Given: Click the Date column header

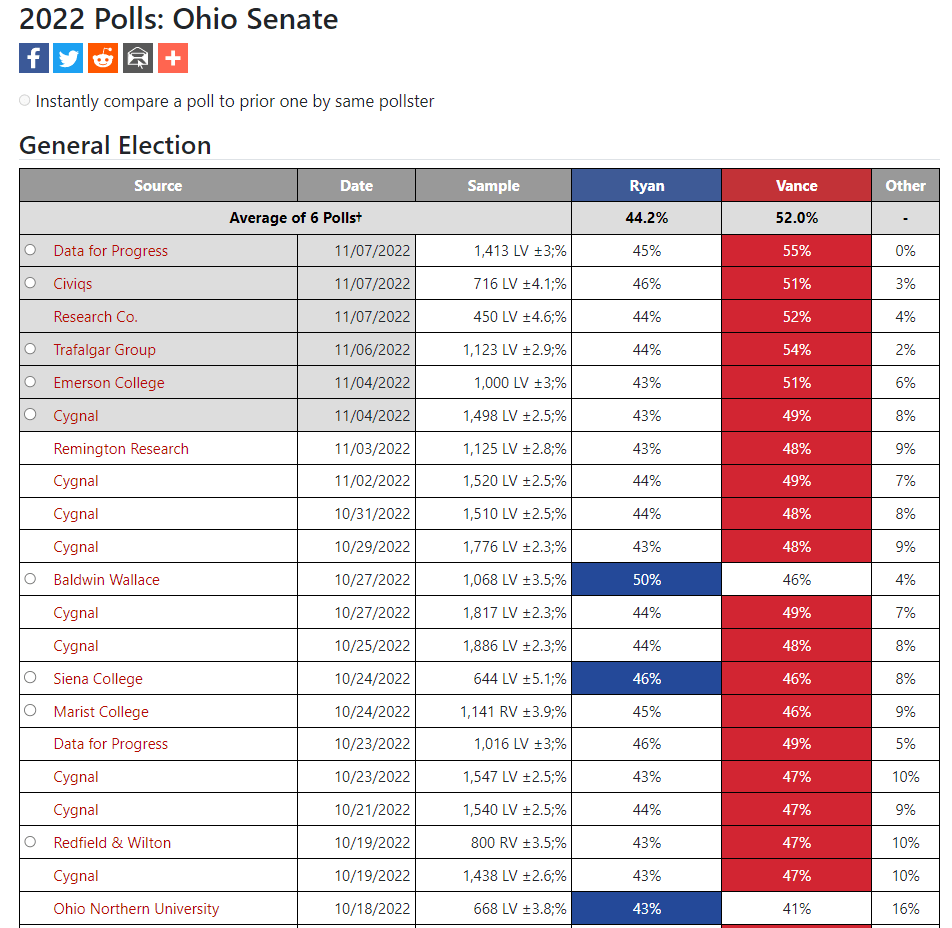Looking at the screenshot, I should coord(356,185).
